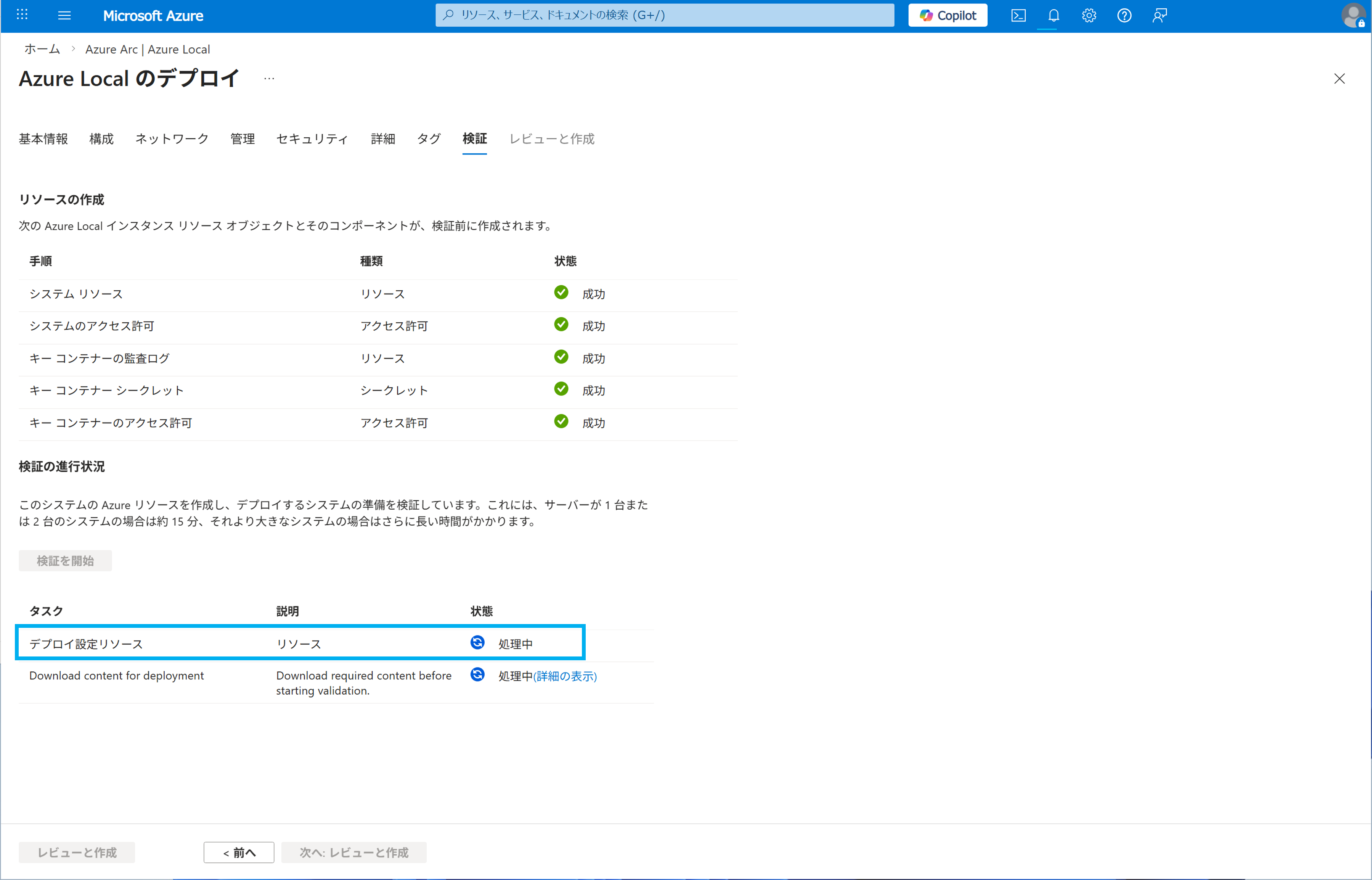
Task: Open the notifications bell
Action: (1053, 15)
